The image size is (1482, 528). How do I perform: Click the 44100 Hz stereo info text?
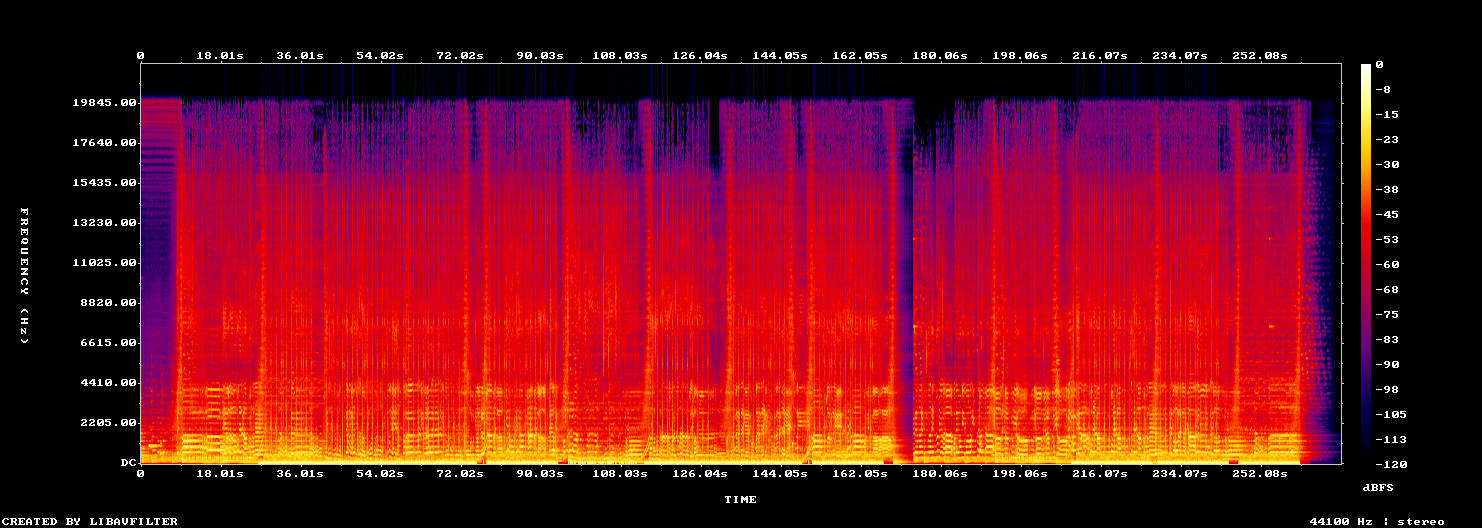click(x=1379, y=521)
